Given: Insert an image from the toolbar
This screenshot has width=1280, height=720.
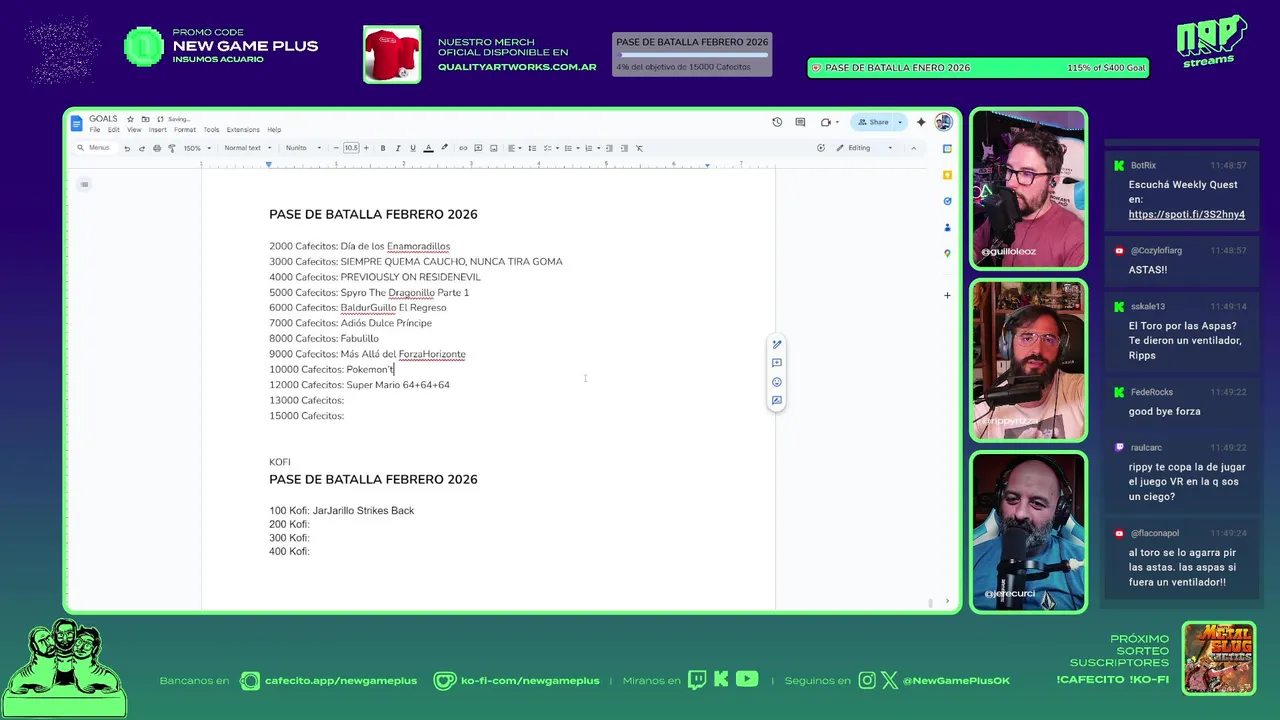Looking at the screenshot, I should 493,148.
